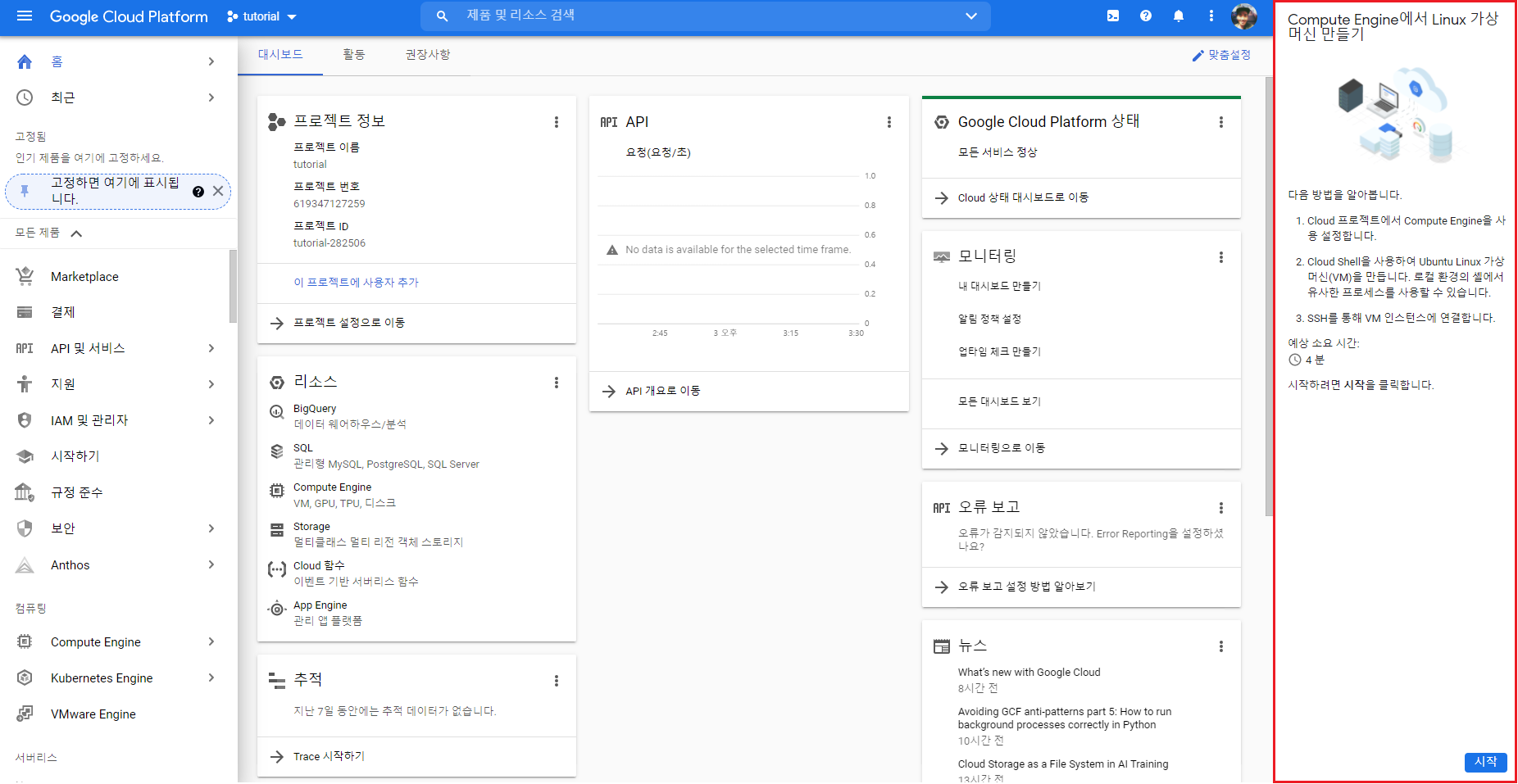Click 이 프로젝트에 사용자 추가 link
1518x784 pixels.
click(356, 283)
